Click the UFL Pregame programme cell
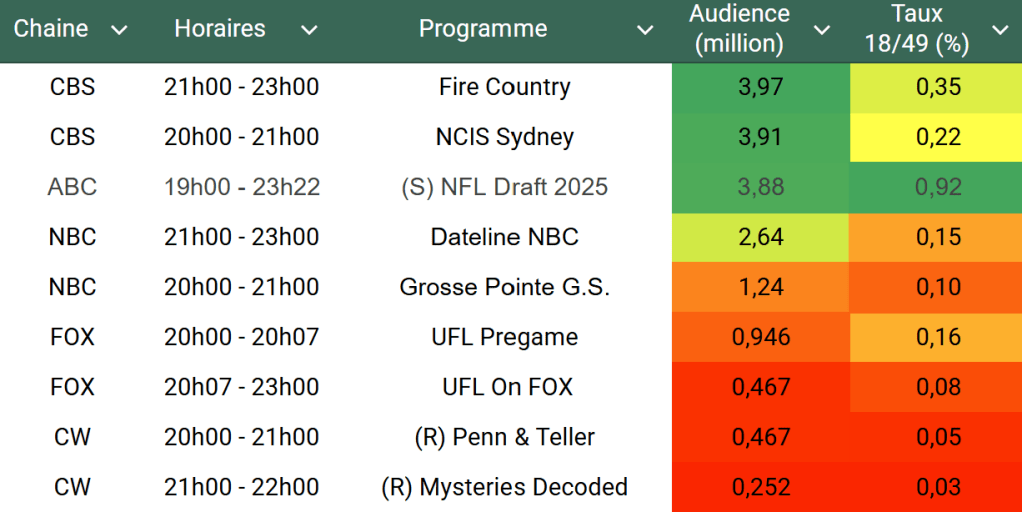 click(x=504, y=337)
